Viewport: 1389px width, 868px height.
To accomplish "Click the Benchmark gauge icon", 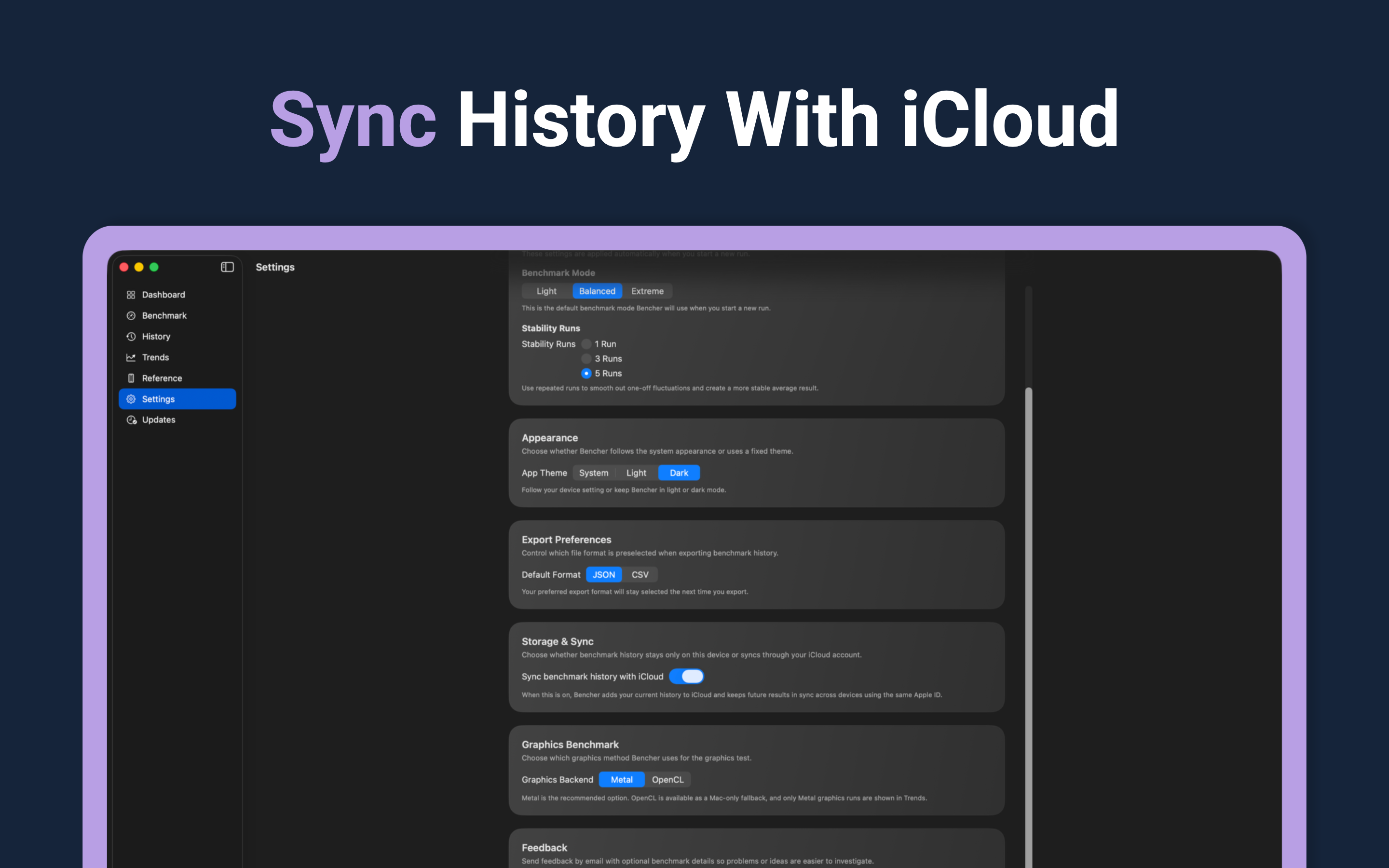I will [131, 316].
